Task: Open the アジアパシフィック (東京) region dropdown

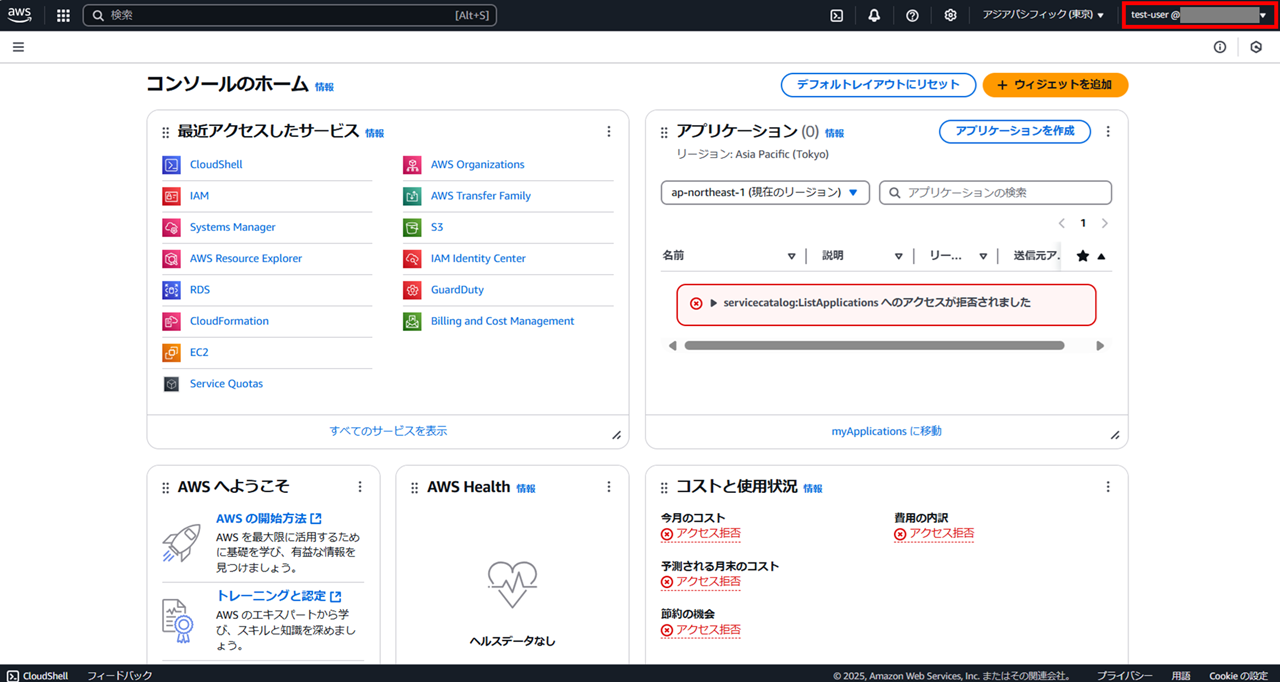Action: pyautogui.click(x=1043, y=15)
